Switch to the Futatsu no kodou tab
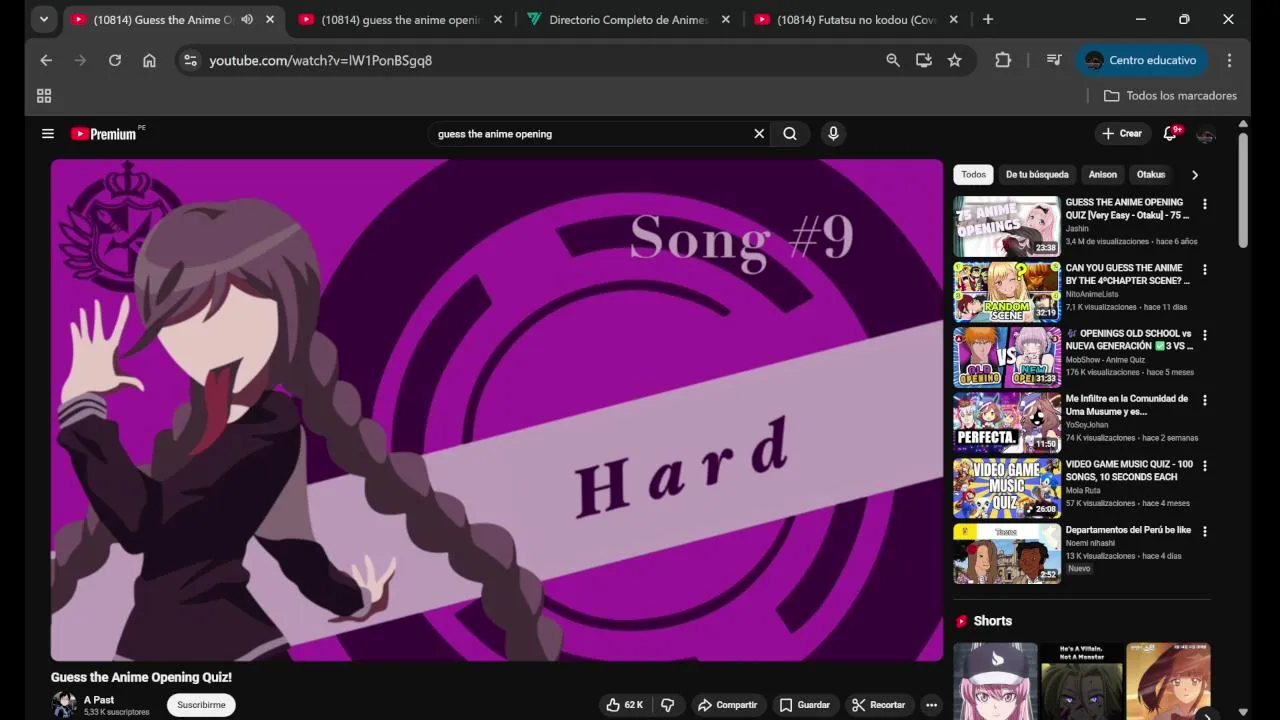 tap(856, 19)
